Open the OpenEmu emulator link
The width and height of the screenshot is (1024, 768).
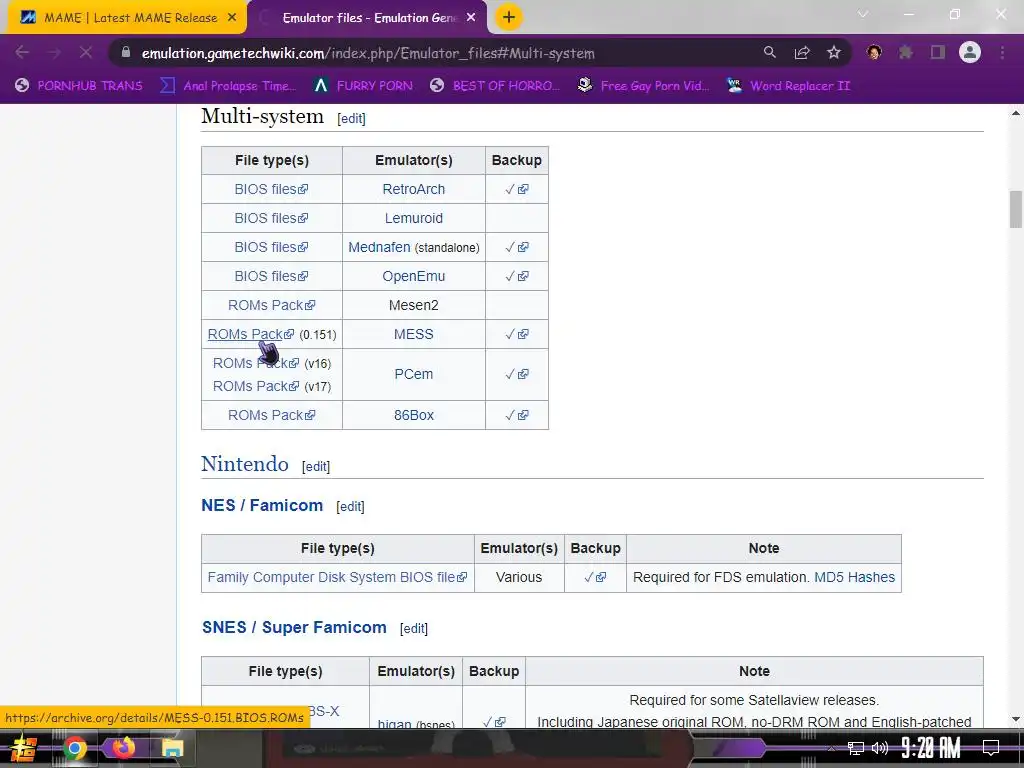point(413,276)
